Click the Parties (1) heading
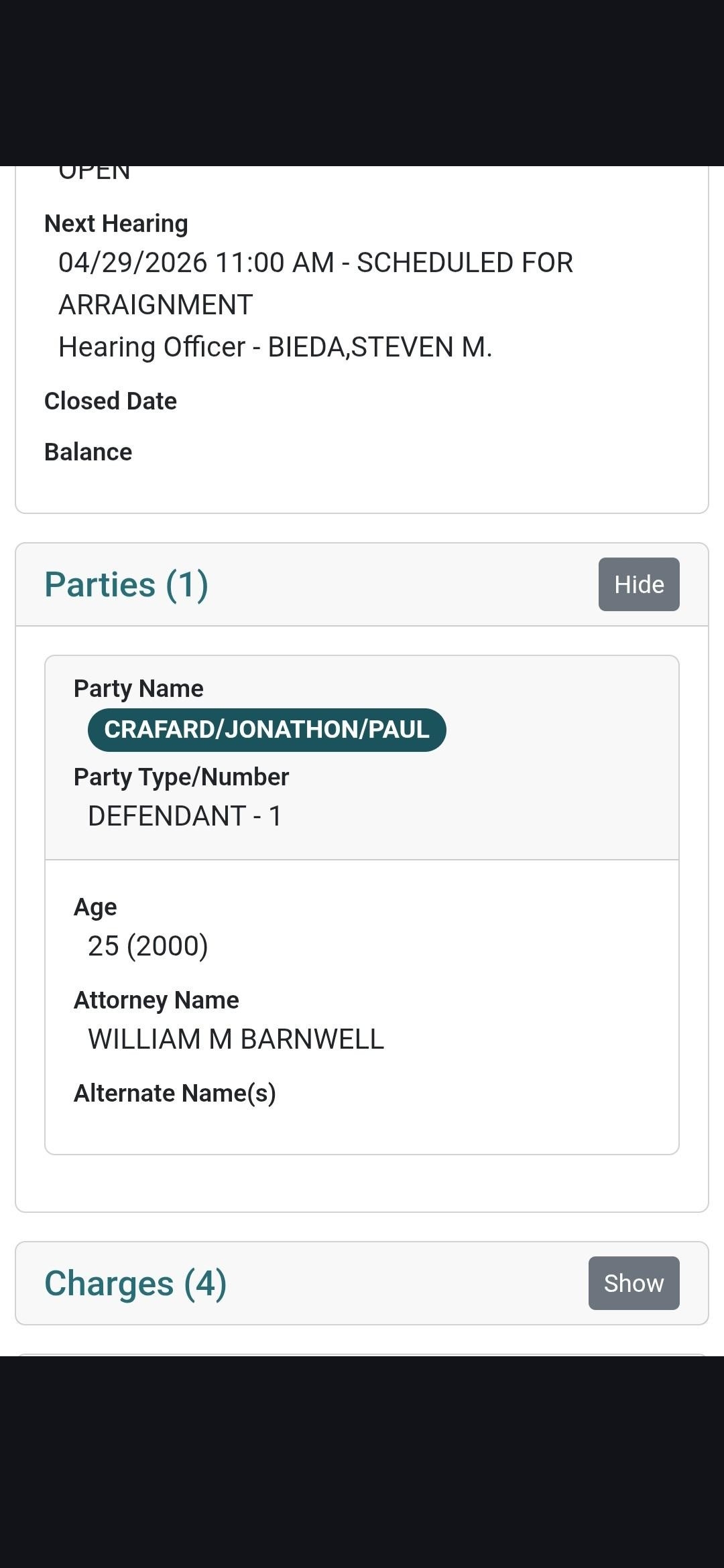Image resolution: width=724 pixels, height=1568 pixels. tap(126, 584)
